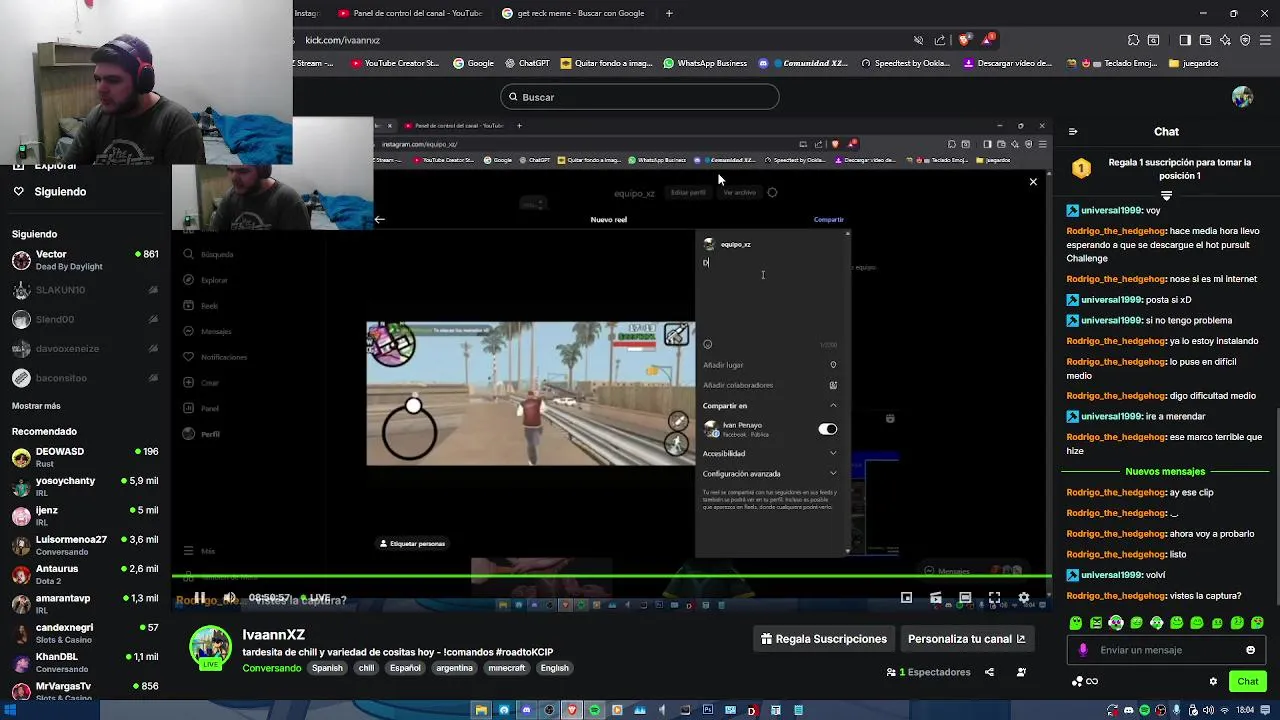Open Photoshop from the taskbar

707,710
